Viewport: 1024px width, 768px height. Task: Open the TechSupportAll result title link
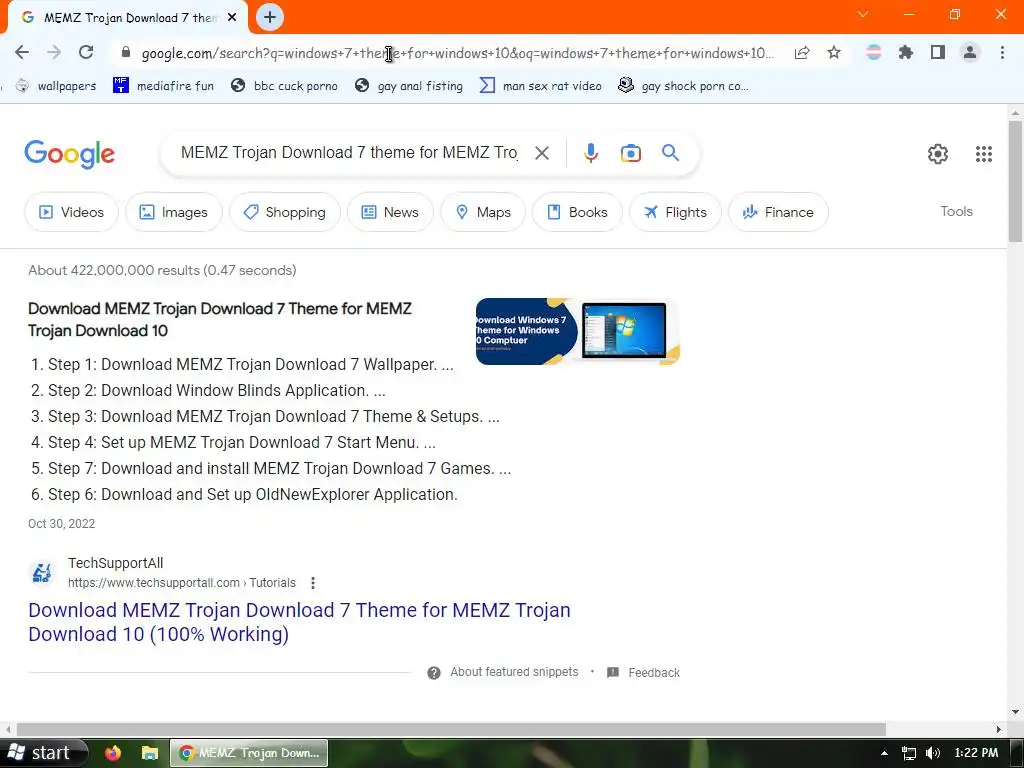point(299,622)
